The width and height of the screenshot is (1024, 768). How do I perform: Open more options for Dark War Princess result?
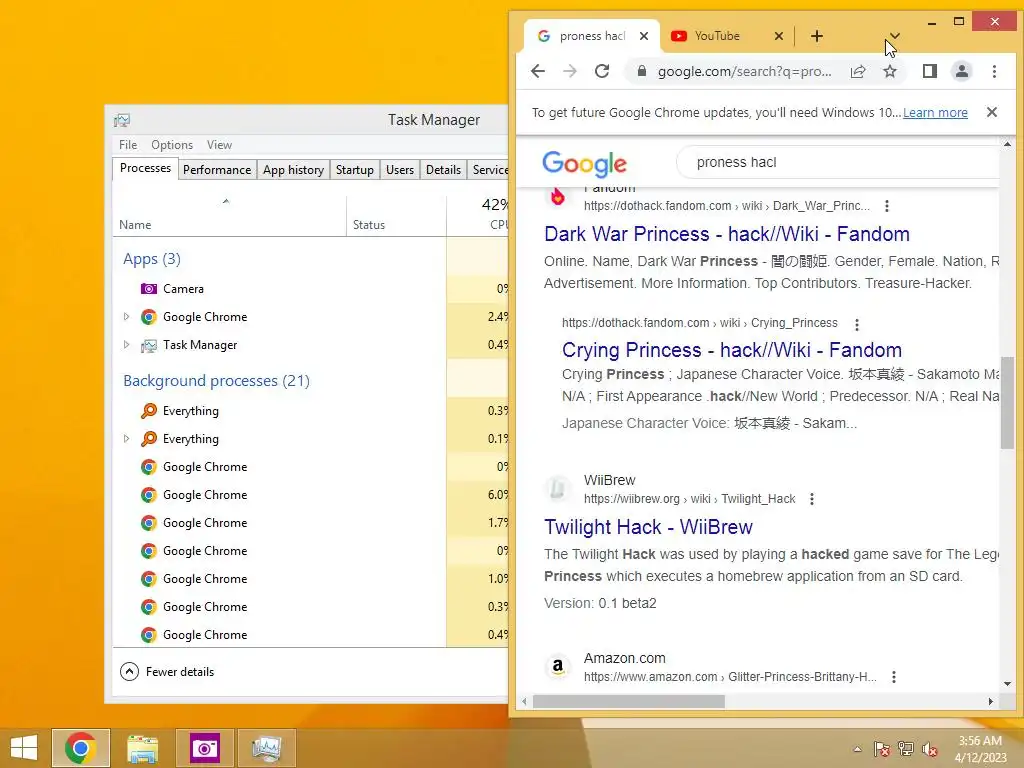click(887, 206)
